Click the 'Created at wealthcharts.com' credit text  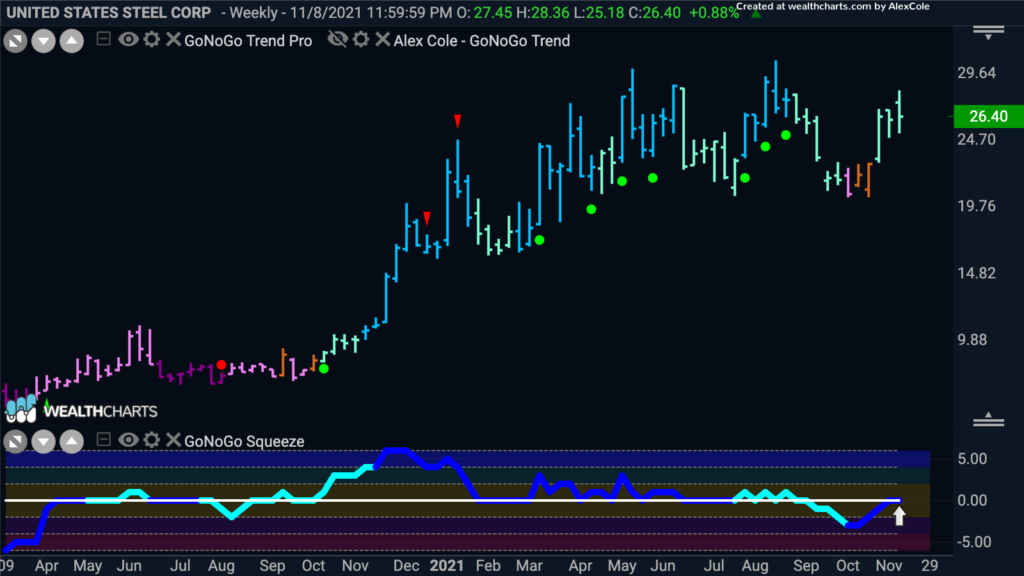point(833,7)
